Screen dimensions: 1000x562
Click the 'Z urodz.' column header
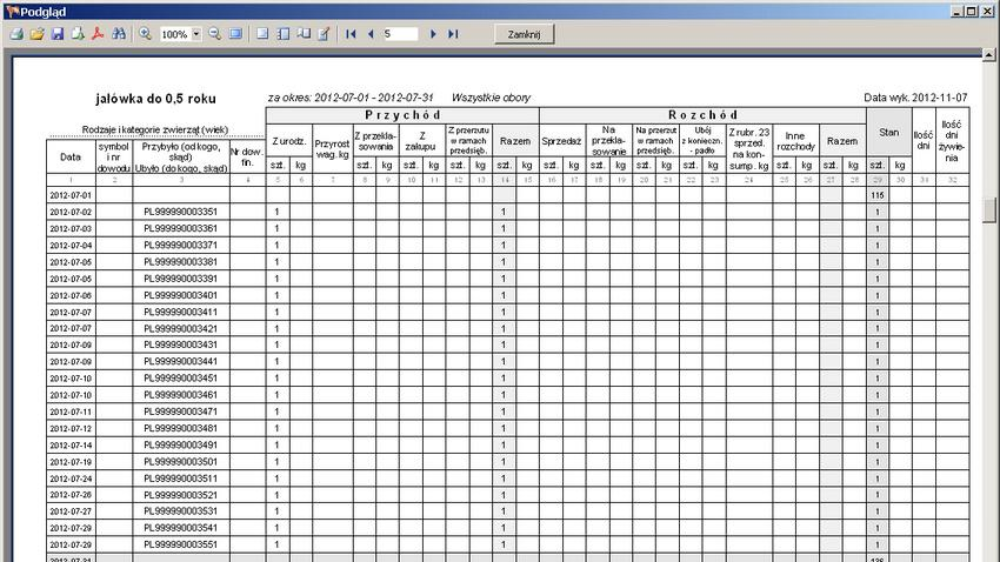pos(289,141)
